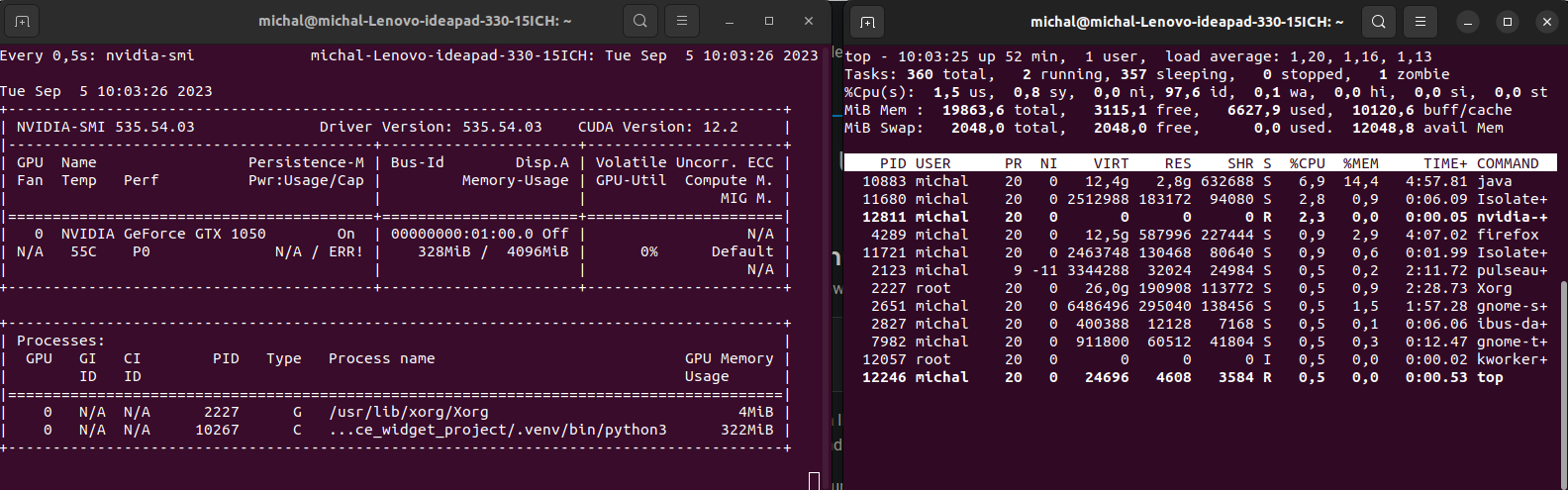Close the left nvidia-smi terminal window
This screenshot has width=1568, height=490.
(x=810, y=21)
